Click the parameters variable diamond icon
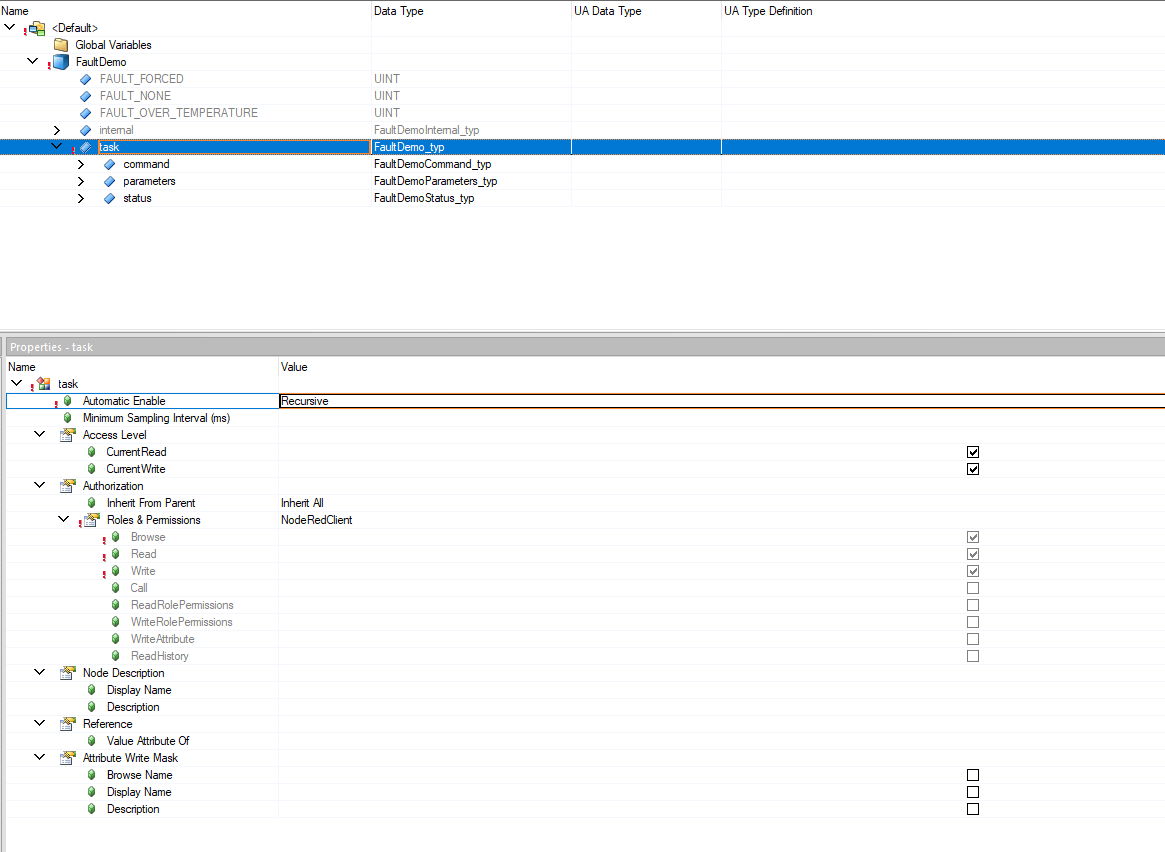 tap(109, 182)
